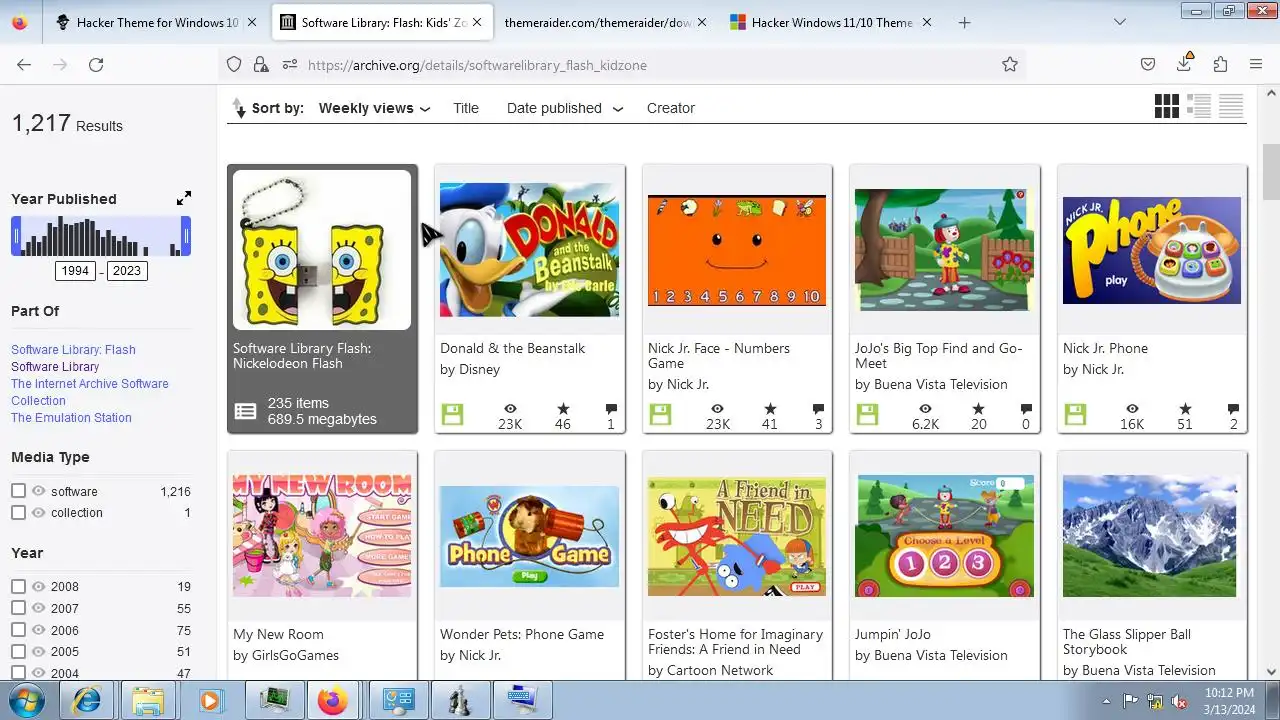The width and height of the screenshot is (1280, 720).
Task: Open the Date published sort dropdown
Action: 565,108
